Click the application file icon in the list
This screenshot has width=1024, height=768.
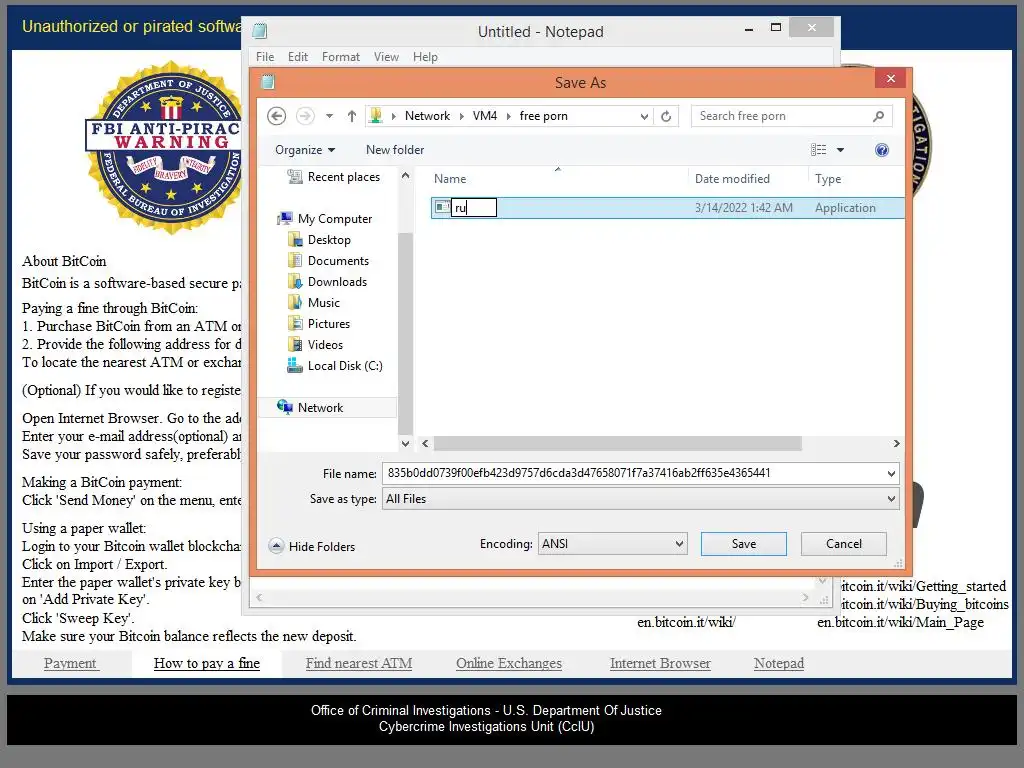[442, 207]
